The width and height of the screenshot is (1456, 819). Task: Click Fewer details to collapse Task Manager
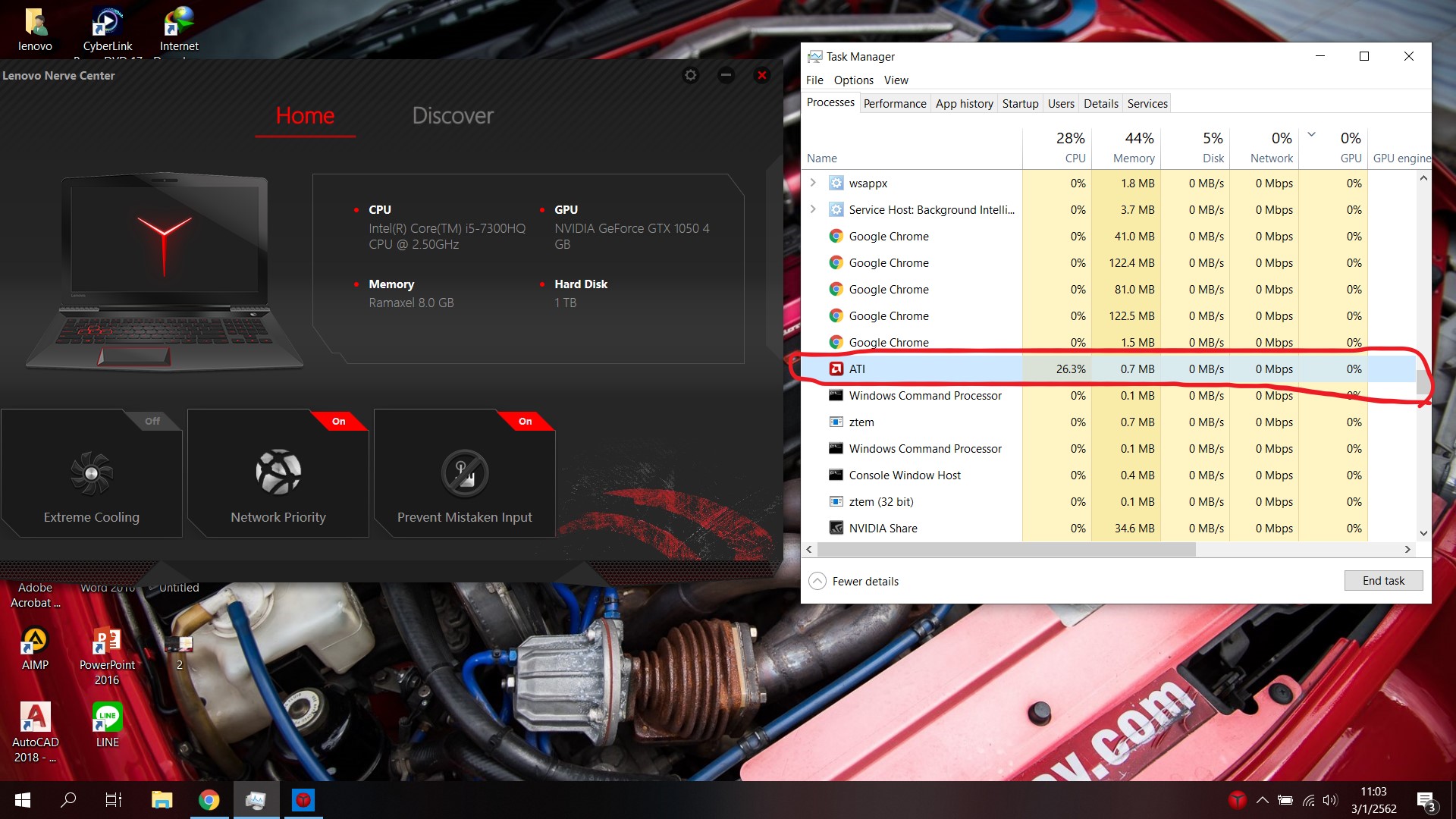pyautogui.click(x=854, y=581)
